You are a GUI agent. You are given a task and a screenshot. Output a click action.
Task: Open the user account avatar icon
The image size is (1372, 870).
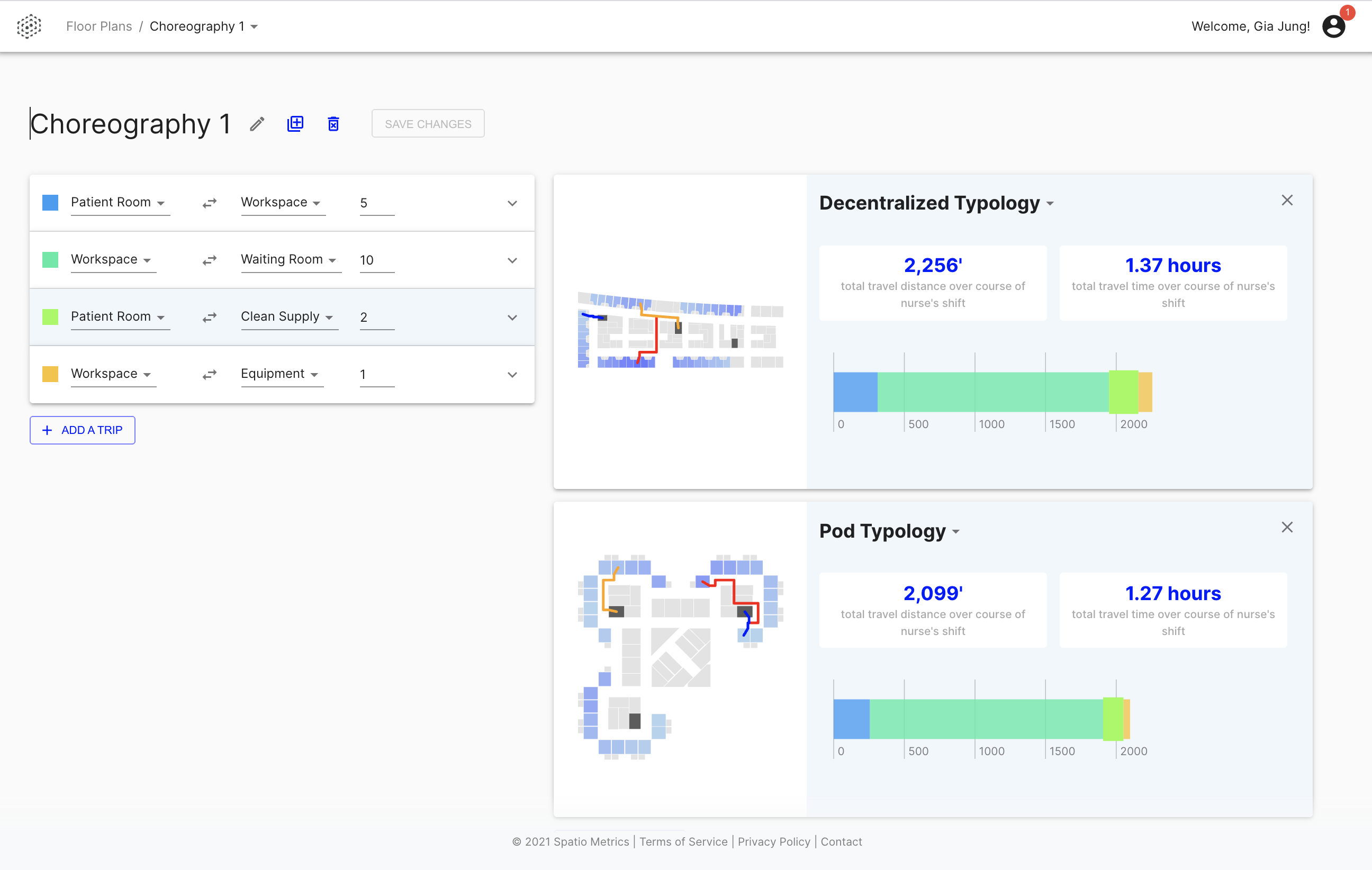coord(1333,26)
